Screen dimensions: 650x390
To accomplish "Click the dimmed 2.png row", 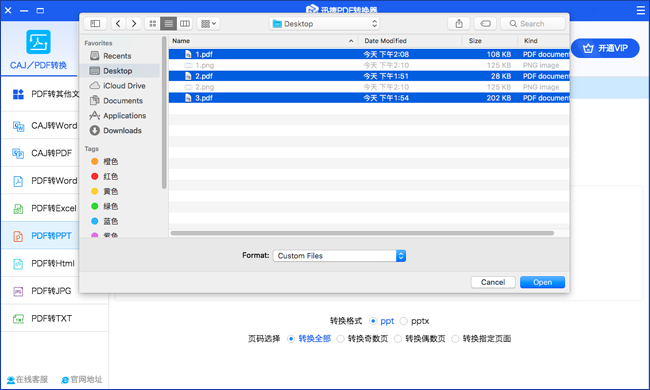I will (369, 87).
